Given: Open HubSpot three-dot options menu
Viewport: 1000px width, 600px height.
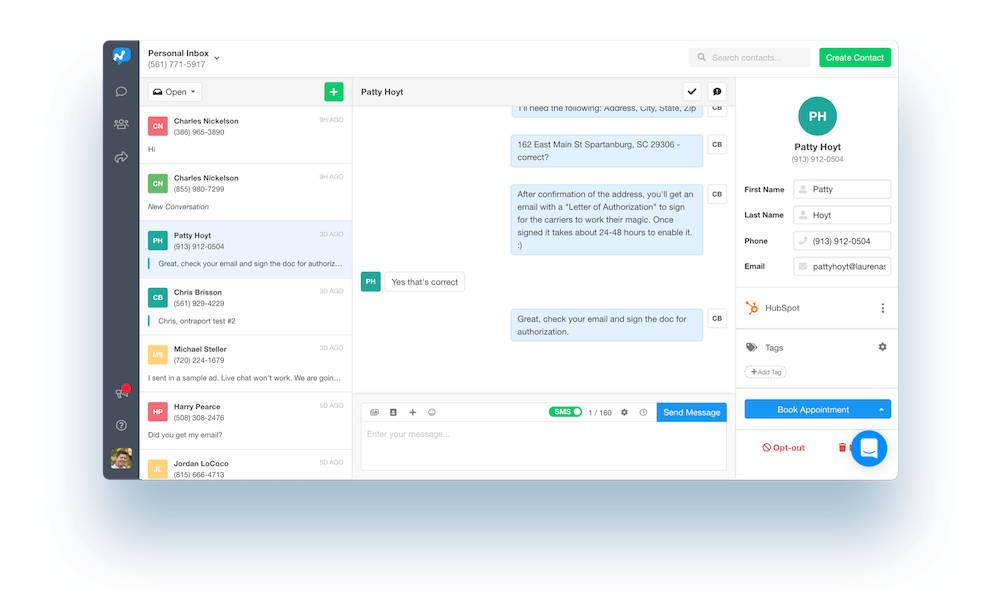Looking at the screenshot, I should (x=883, y=308).
